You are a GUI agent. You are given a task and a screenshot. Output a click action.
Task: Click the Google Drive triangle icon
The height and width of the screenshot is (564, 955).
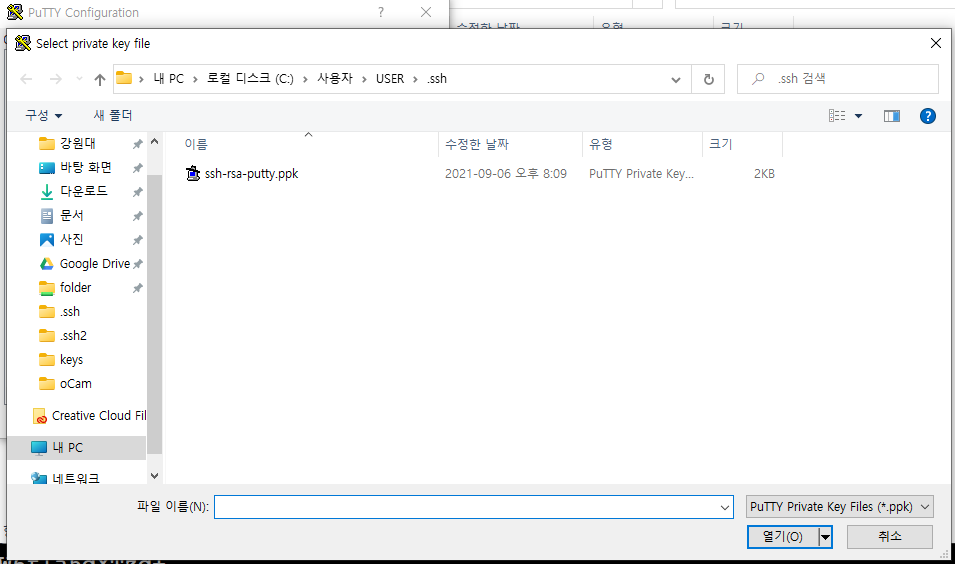click(x=47, y=264)
